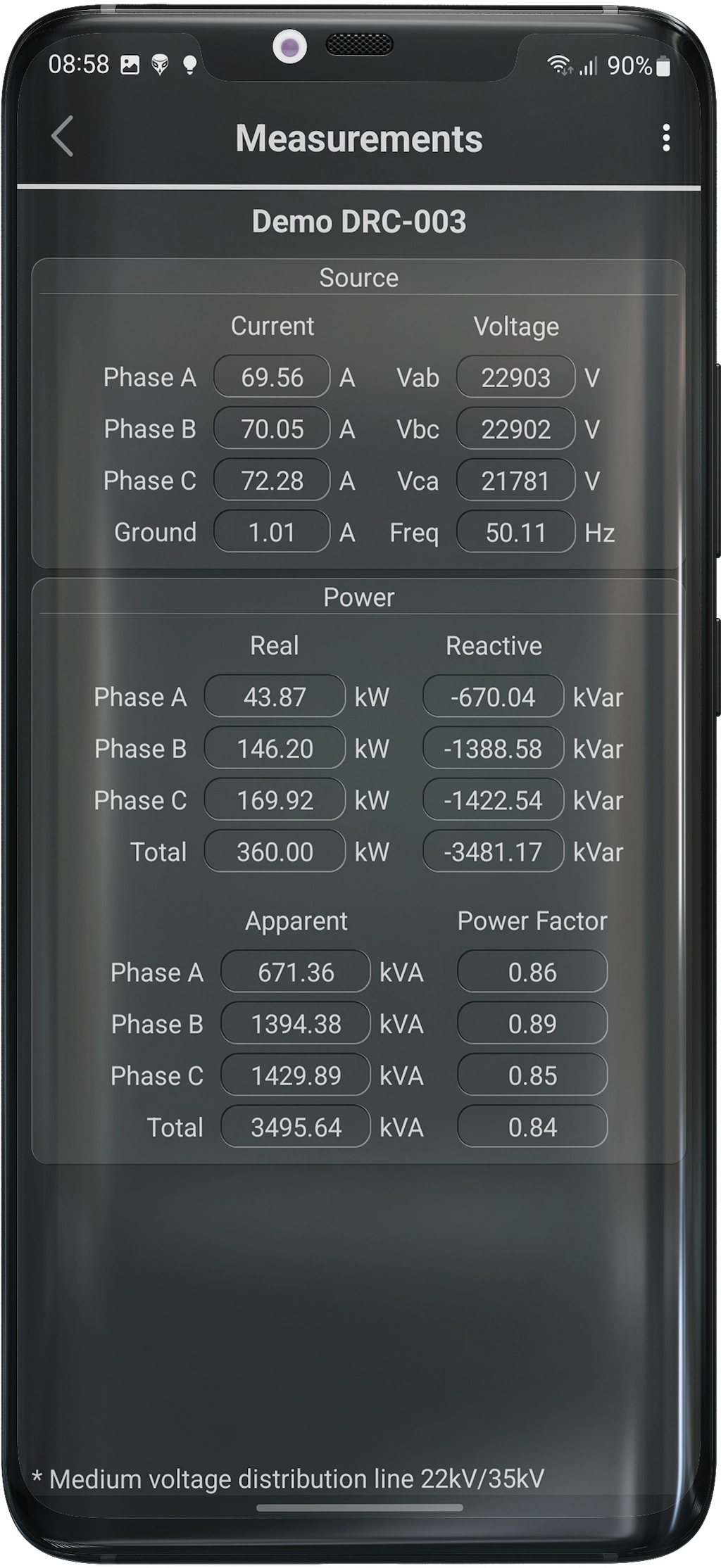The height and width of the screenshot is (1568, 721).
Task: Tap the Measurements title
Action: [359, 138]
